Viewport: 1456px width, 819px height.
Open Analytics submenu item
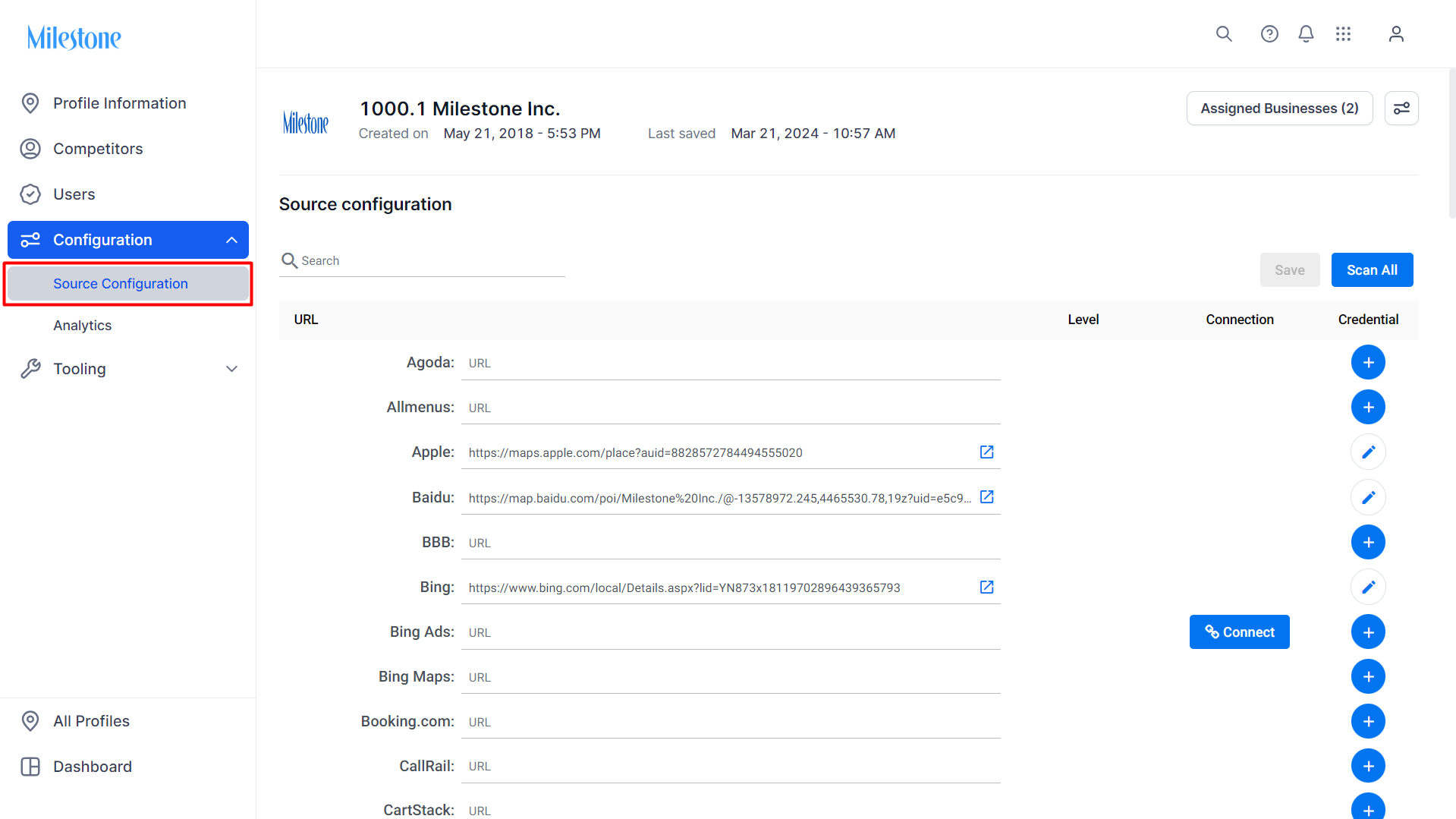pyautogui.click(x=128, y=326)
